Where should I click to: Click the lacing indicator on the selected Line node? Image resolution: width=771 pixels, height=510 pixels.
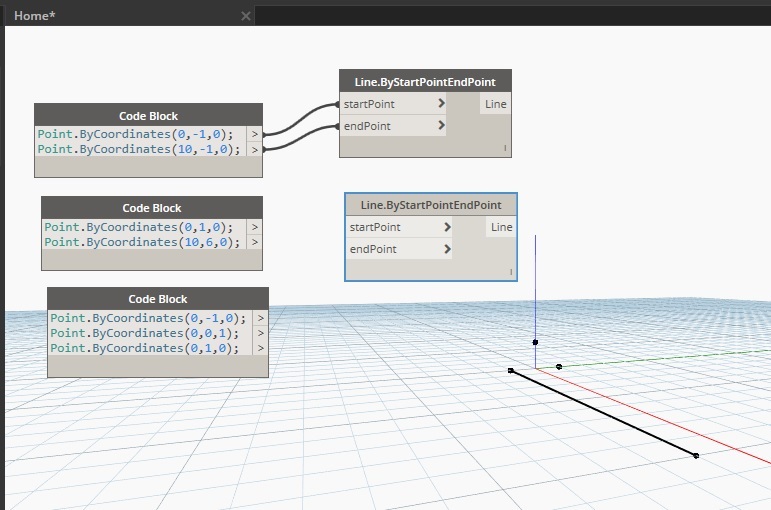click(x=510, y=271)
